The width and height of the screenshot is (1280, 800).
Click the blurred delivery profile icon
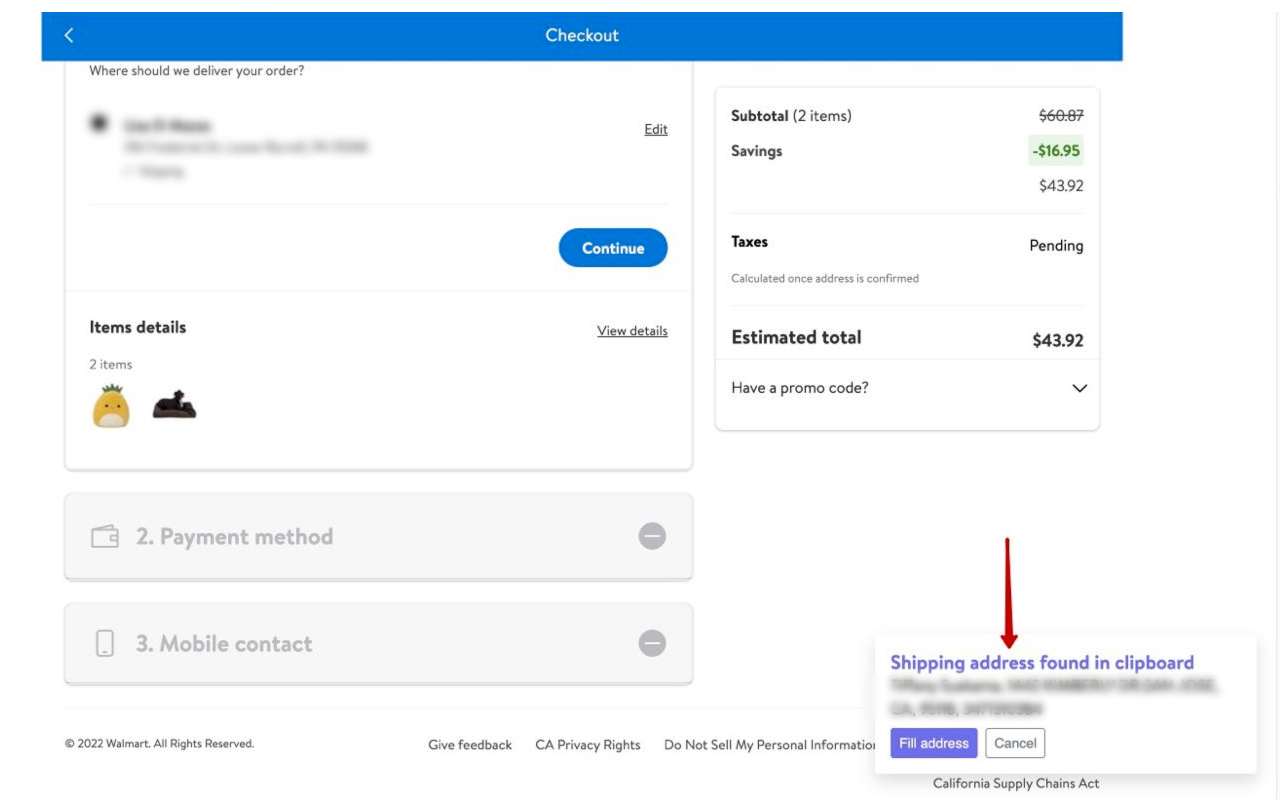99,123
